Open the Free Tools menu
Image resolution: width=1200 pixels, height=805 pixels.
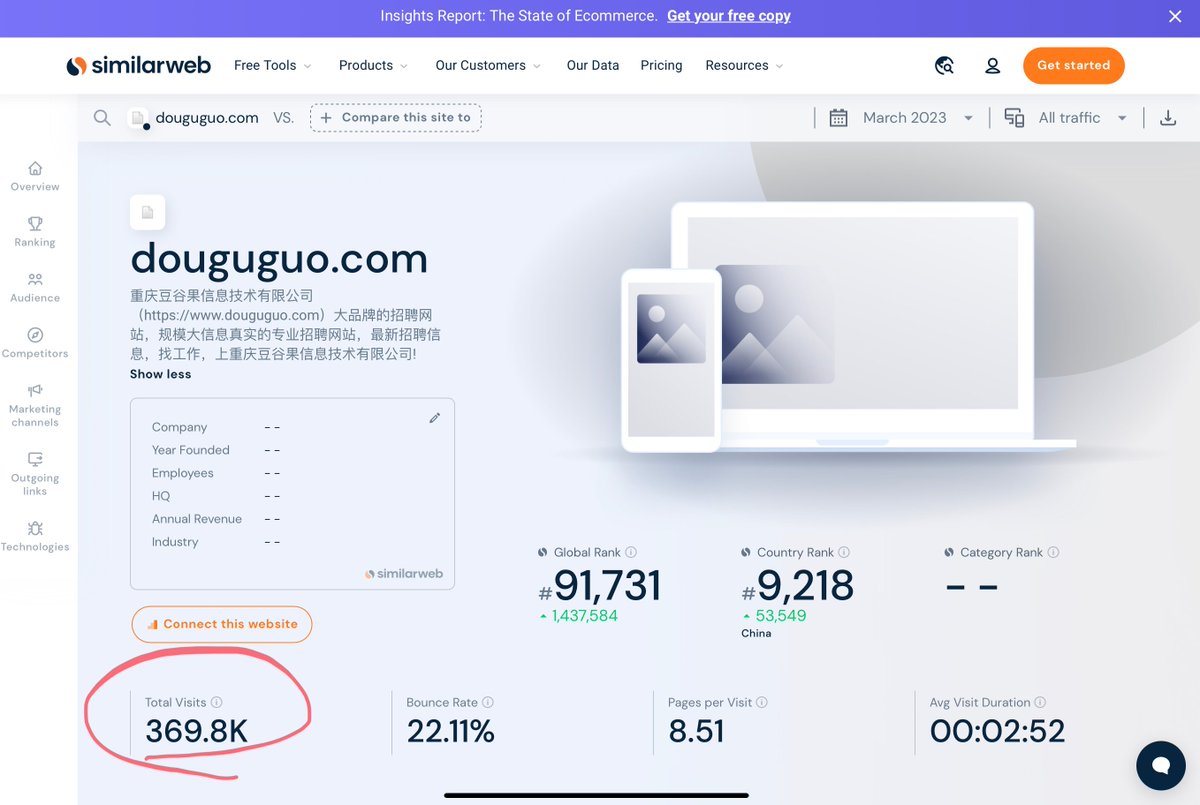[273, 66]
